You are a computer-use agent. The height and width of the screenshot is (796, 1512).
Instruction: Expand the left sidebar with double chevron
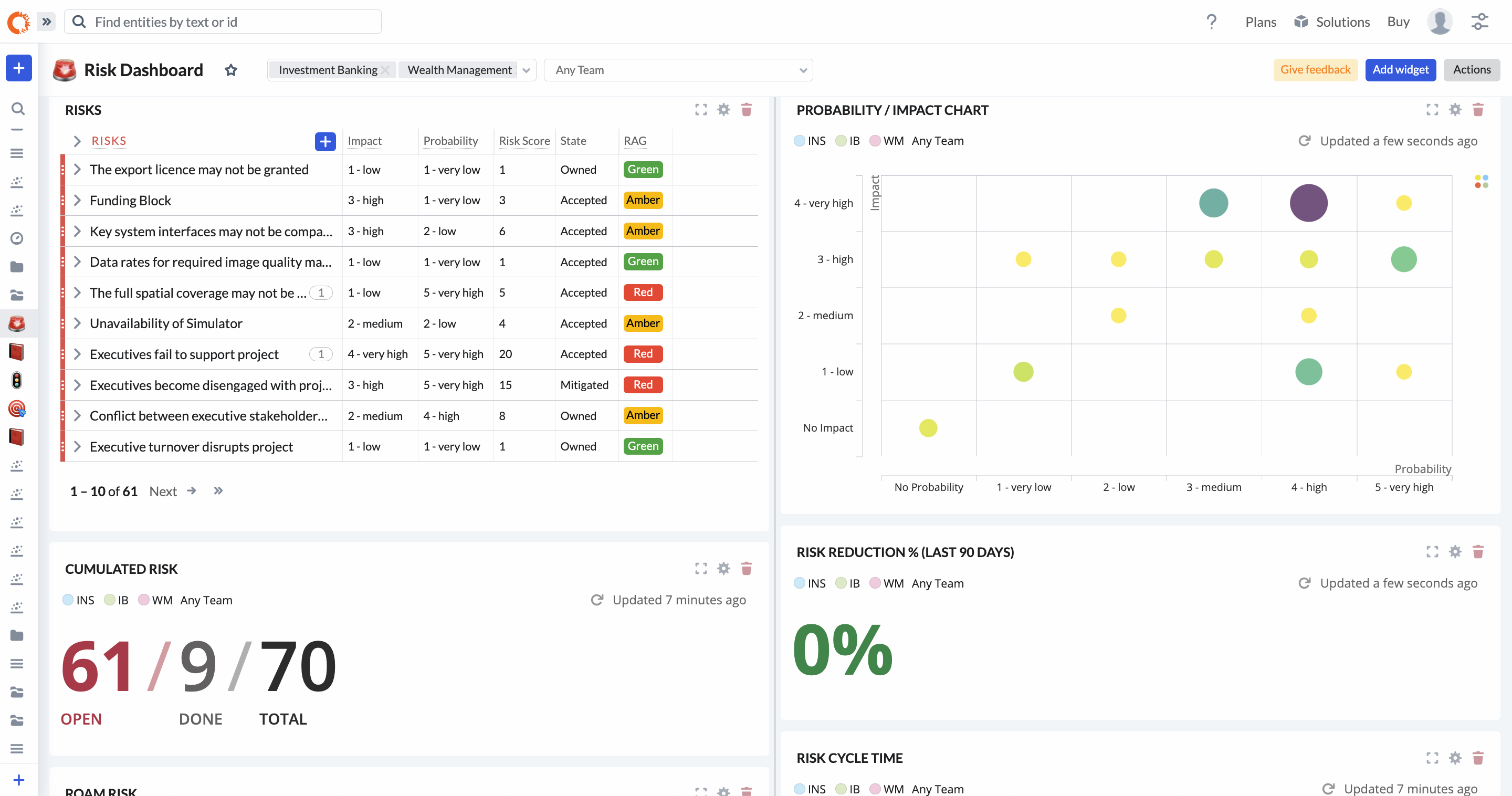46,22
